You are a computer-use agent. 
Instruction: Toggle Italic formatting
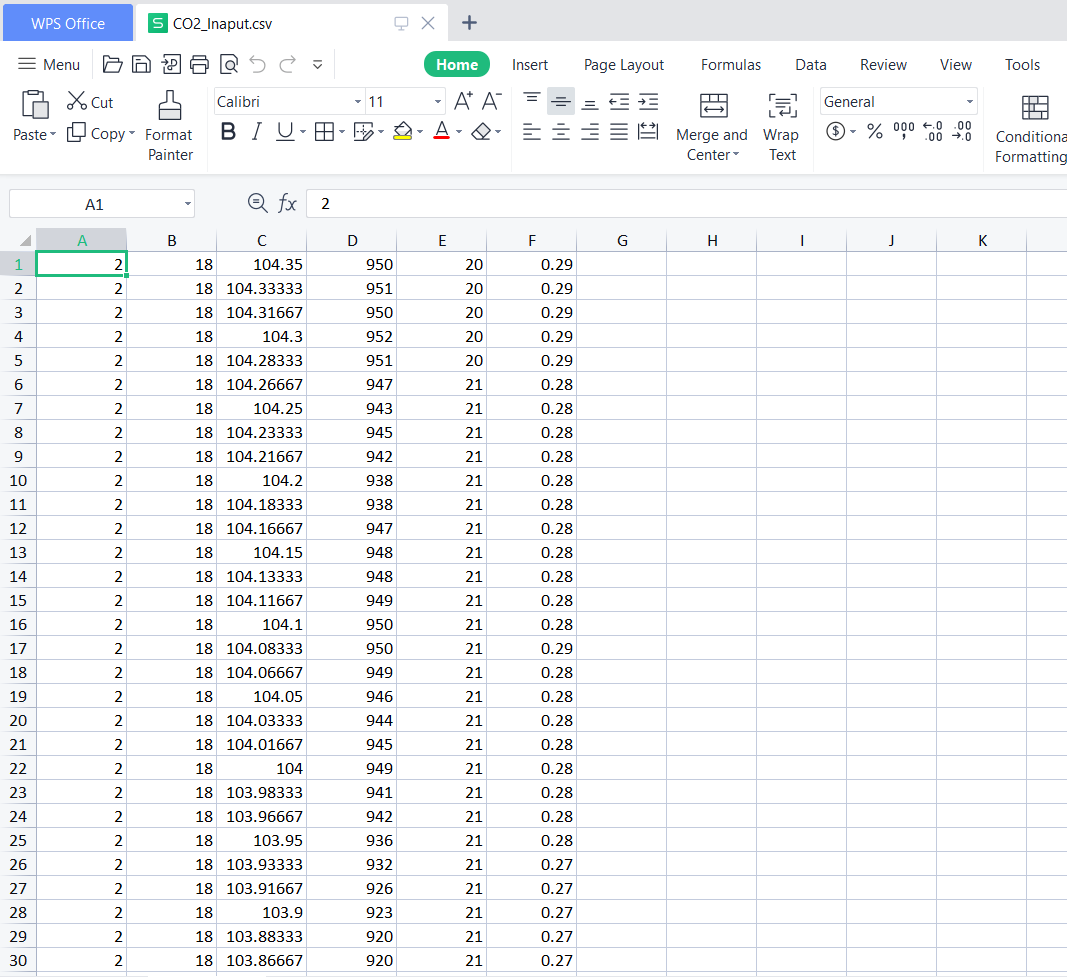point(257,131)
